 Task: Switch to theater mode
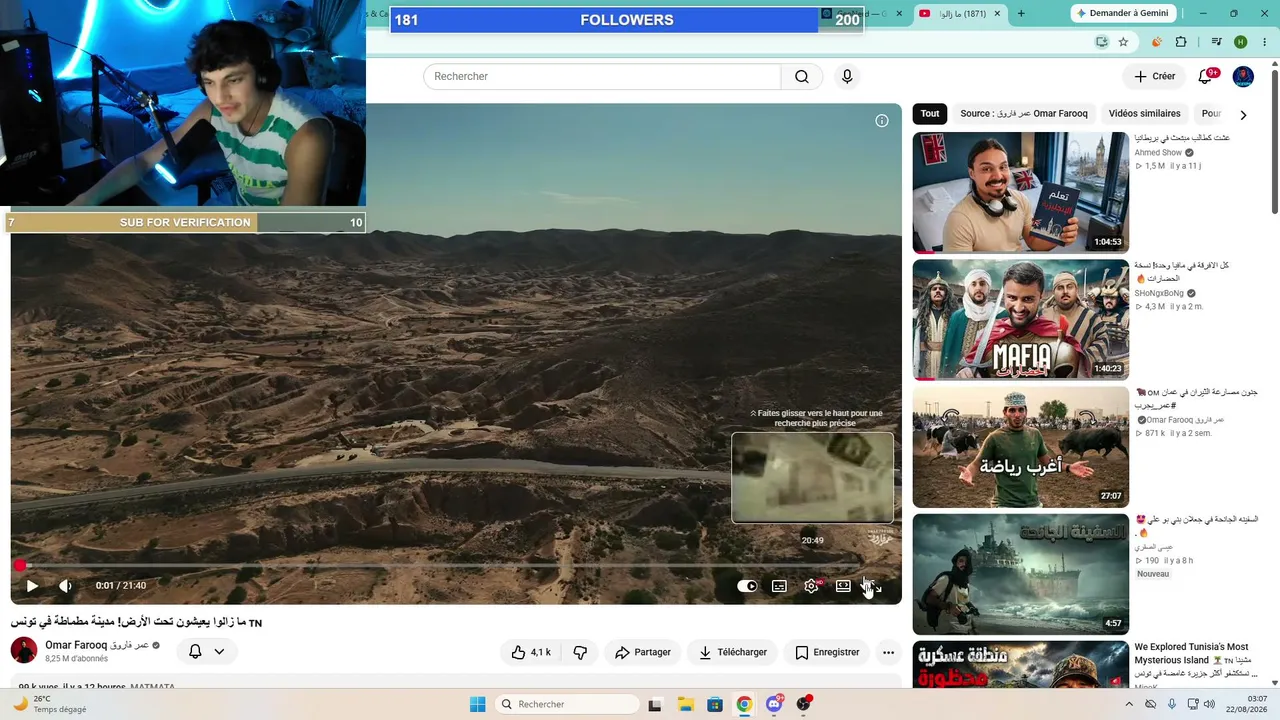click(843, 586)
